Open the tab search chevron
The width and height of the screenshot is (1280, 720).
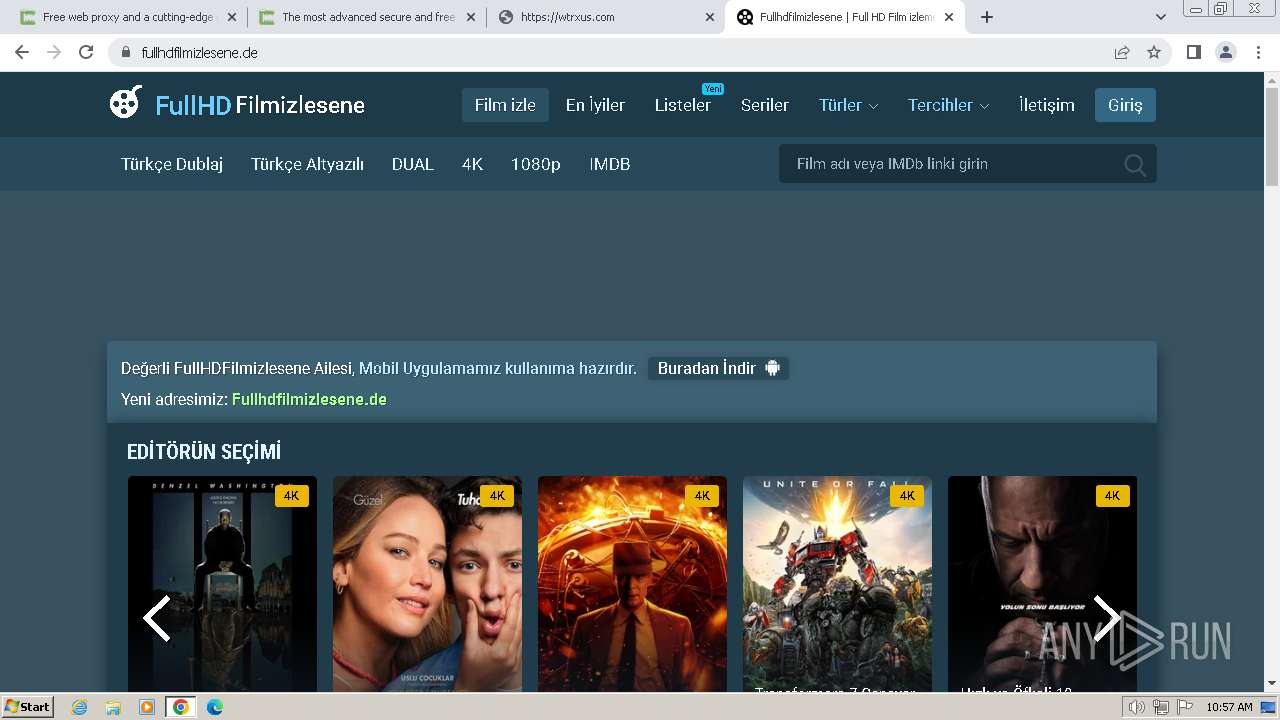coord(1161,17)
